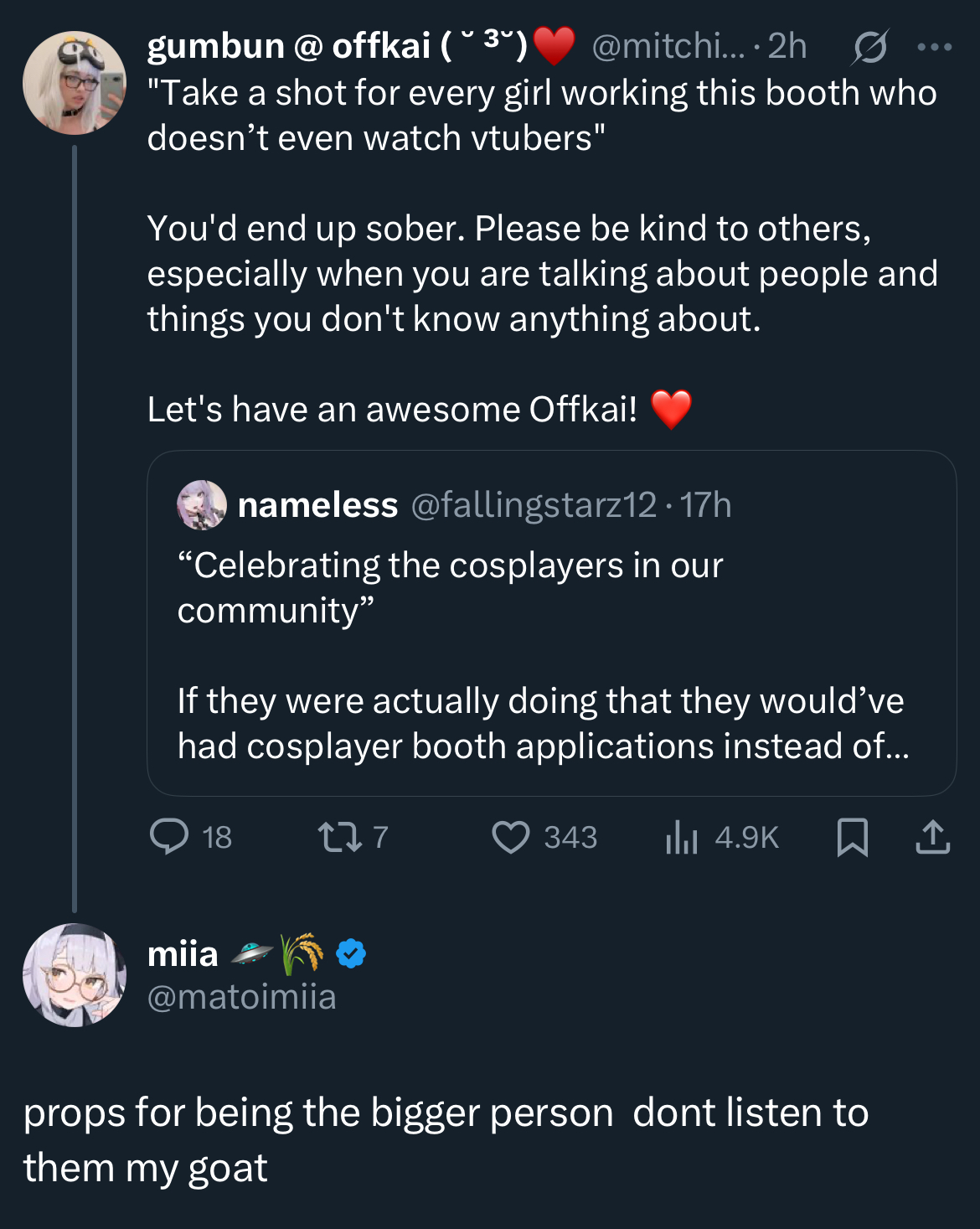Click the 2h timestamp on tweet

coord(787,47)
